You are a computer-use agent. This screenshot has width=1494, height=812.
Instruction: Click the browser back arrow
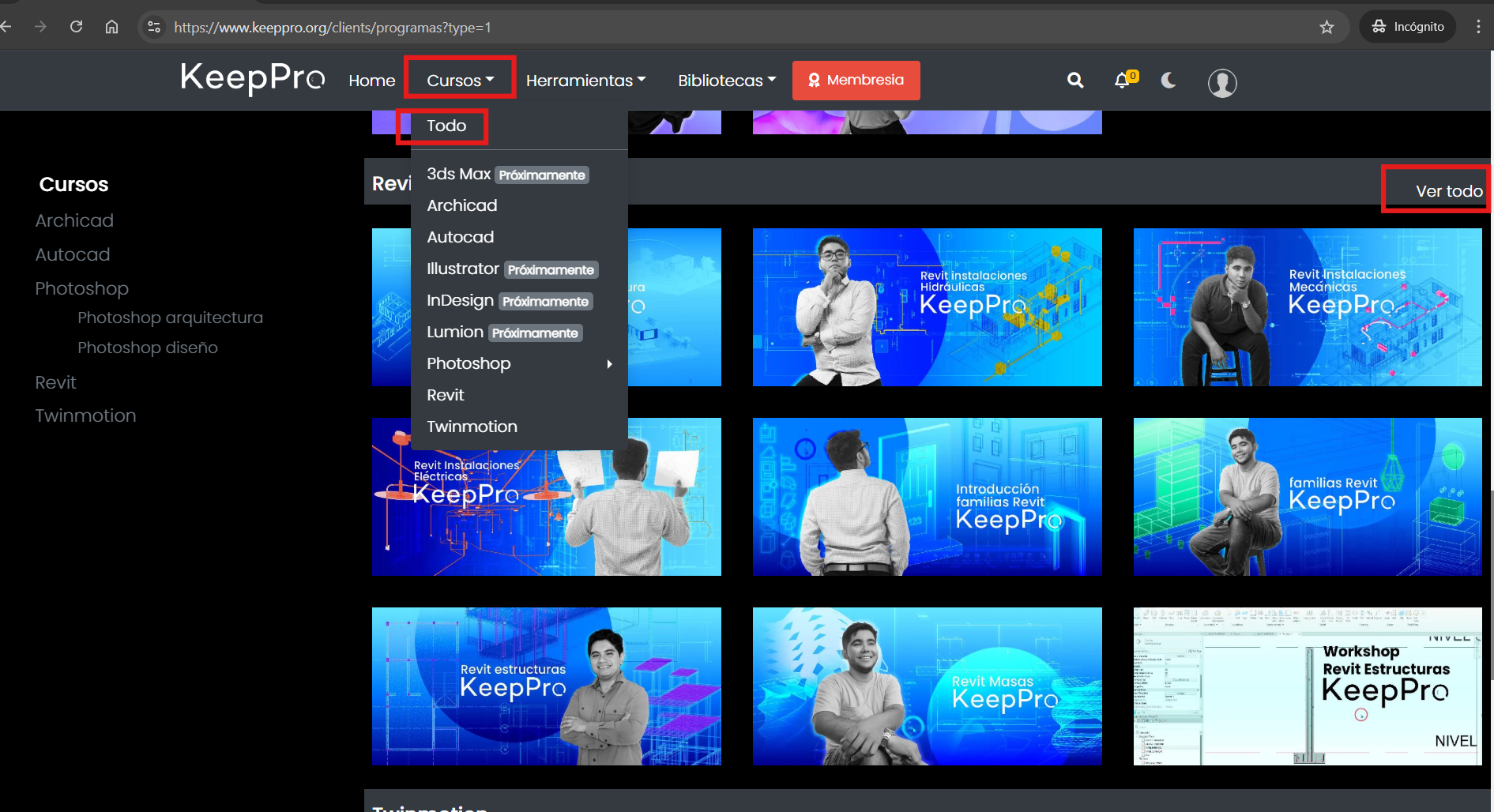pyautogui.click(x=6, y=27)
